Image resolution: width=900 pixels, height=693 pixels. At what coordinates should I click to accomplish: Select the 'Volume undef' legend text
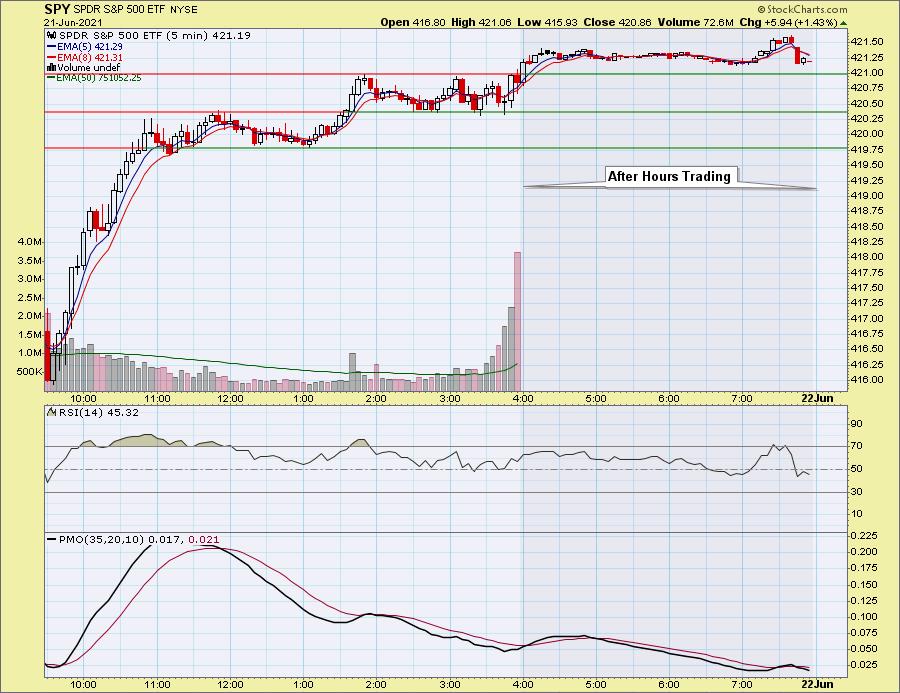point(88,68)
